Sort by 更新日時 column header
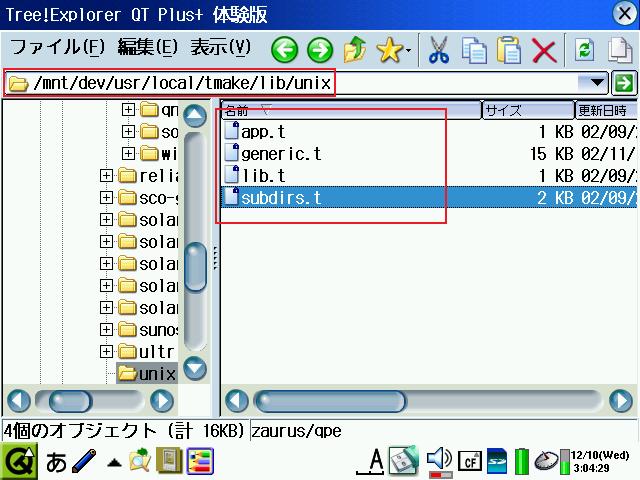The height and width of the screenshot is (480, 640). 607,110
